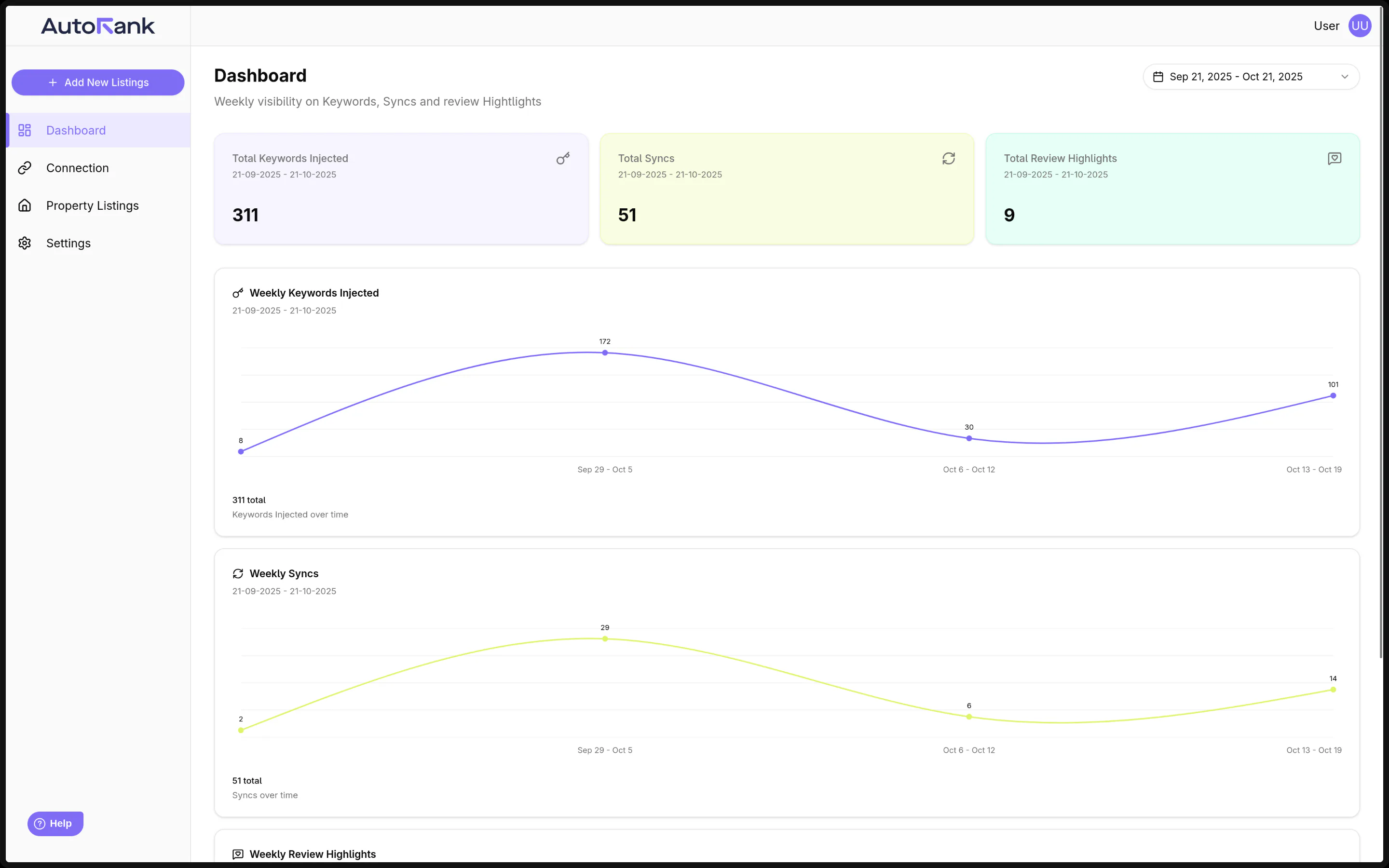Click the Dashboard page heading
1389x868 pixels.
pos(260,75)
